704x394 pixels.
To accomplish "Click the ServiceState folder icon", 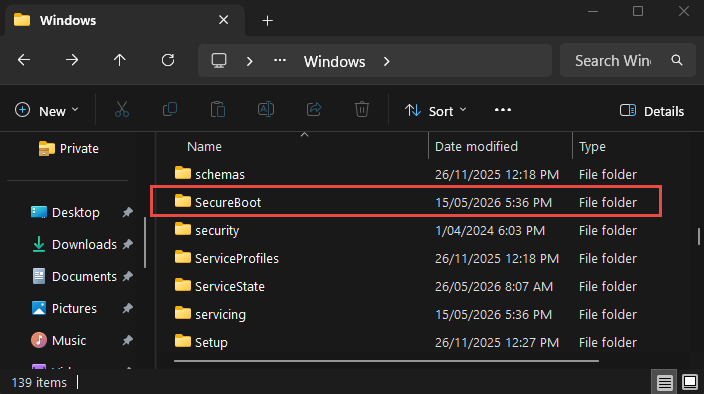I will pyautogui.click(x=183, y=285).
